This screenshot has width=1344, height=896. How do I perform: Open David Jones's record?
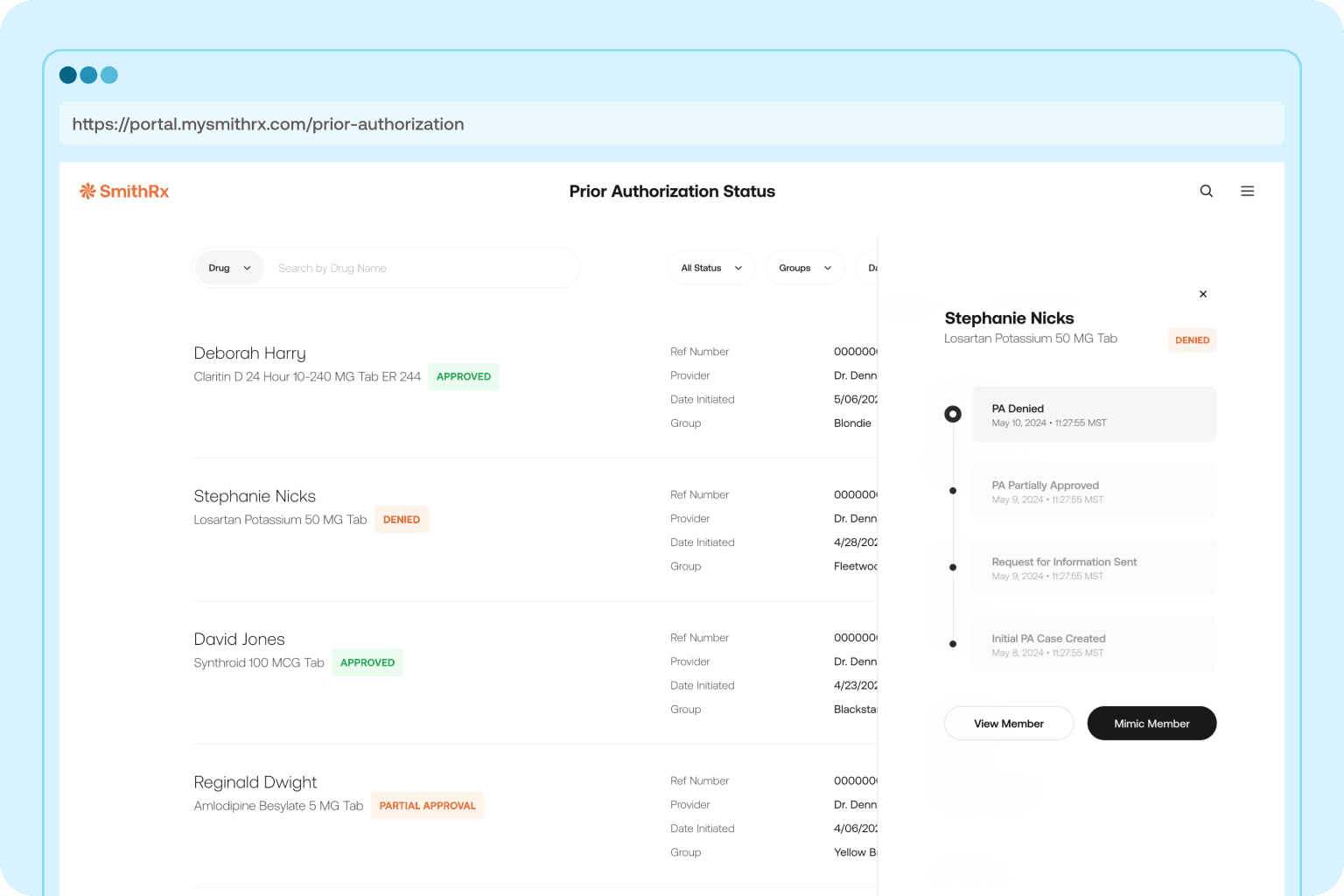coord(239,640)
